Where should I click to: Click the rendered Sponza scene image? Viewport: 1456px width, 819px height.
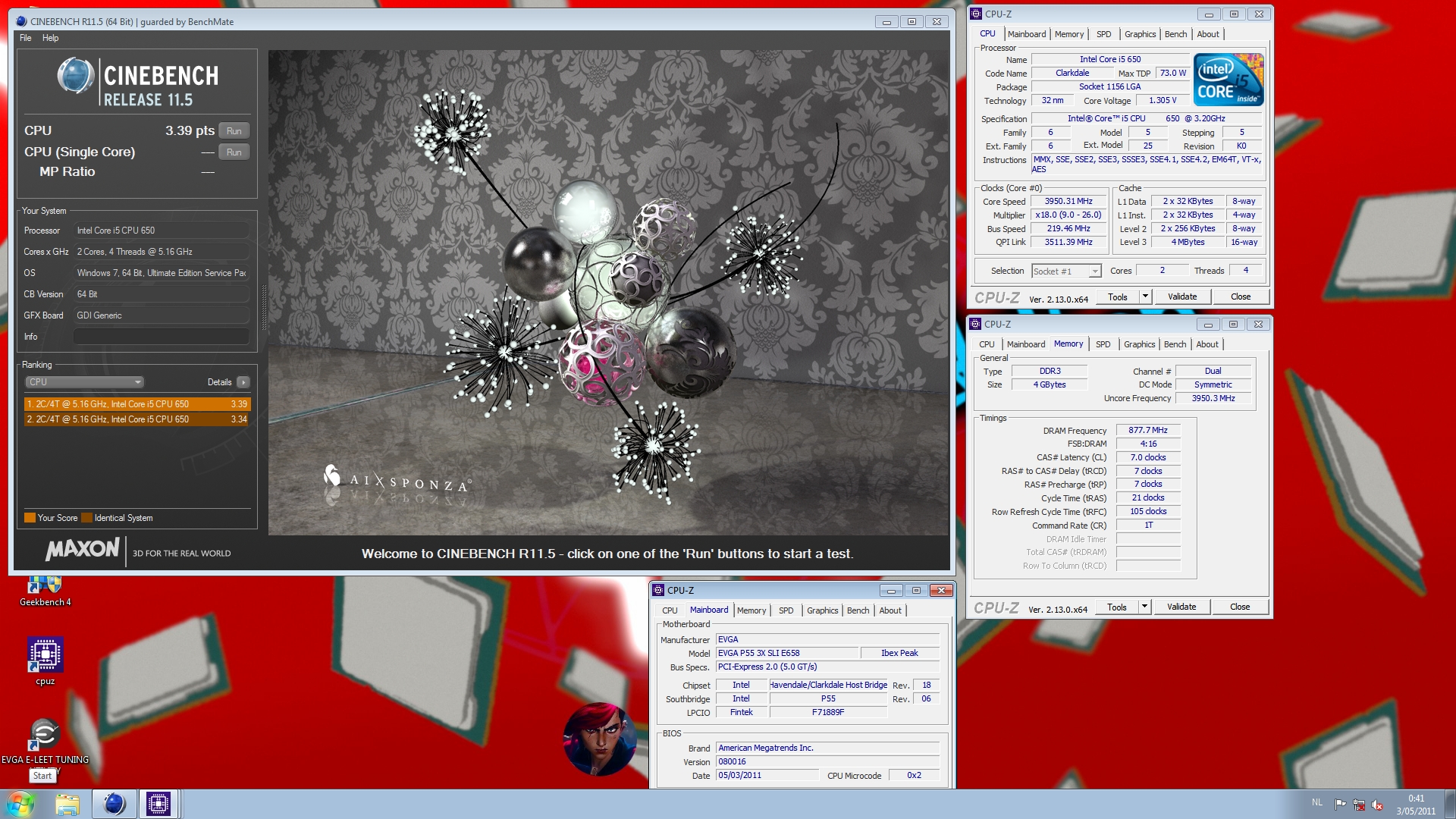point(608,293)
